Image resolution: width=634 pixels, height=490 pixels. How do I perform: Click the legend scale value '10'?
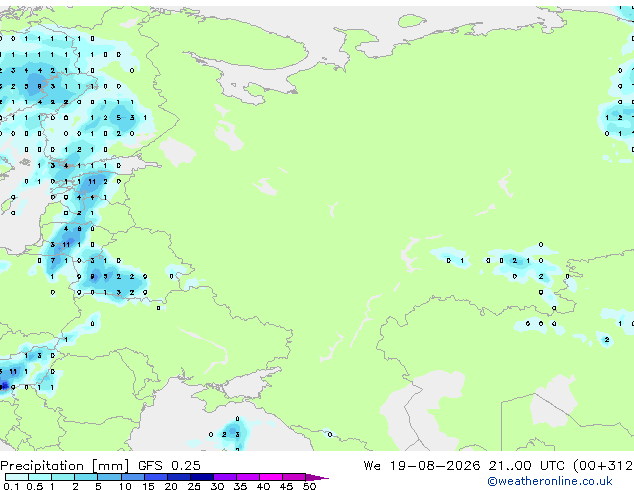click(125, 486)
